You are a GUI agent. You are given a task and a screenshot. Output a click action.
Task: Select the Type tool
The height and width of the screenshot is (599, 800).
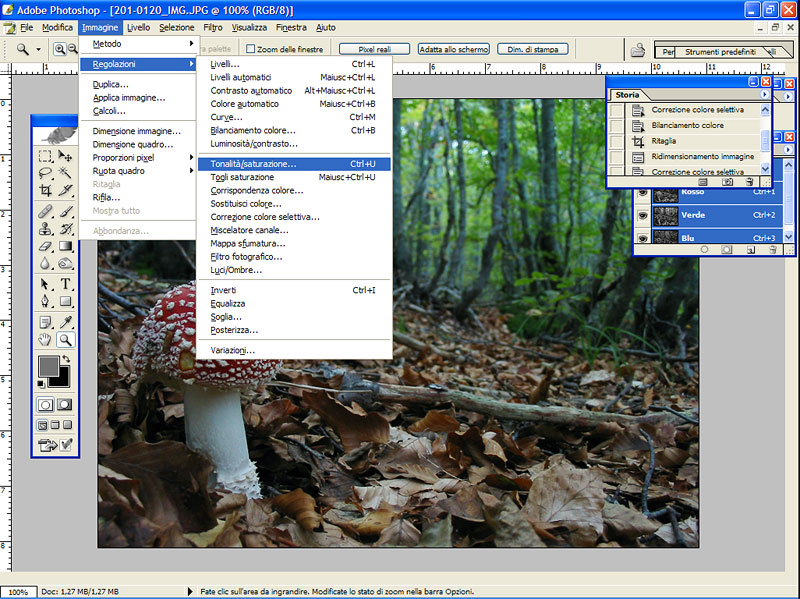[x=66, y=284]
